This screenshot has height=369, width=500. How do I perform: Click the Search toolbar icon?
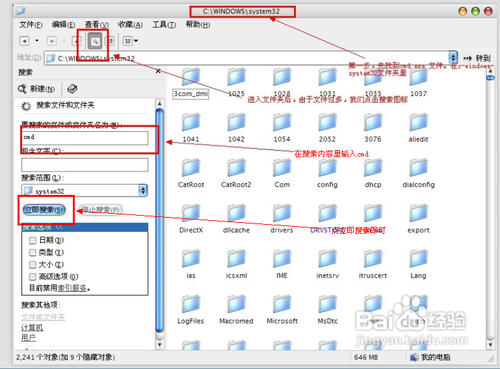click(95, 41)
